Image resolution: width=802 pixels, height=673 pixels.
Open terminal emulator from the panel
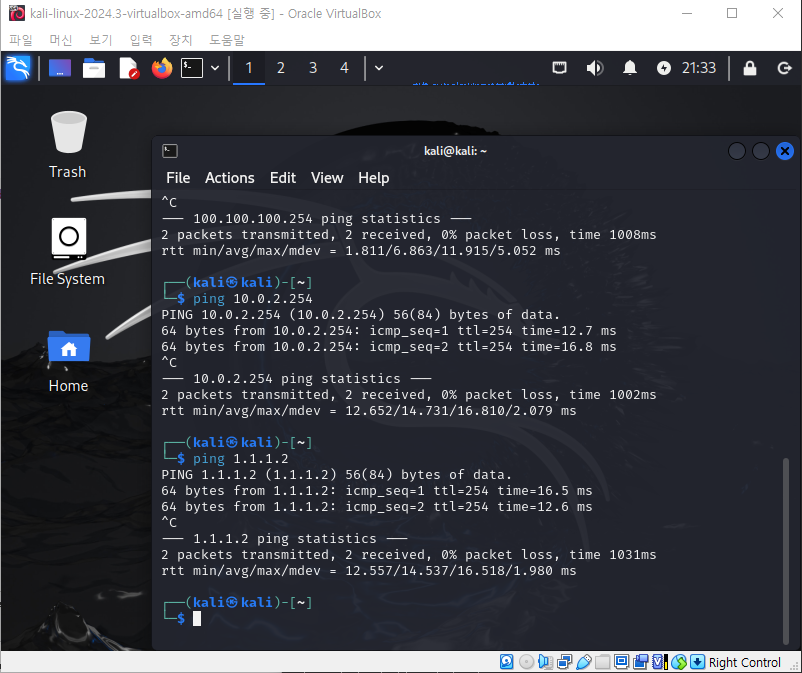click(192, 68)
